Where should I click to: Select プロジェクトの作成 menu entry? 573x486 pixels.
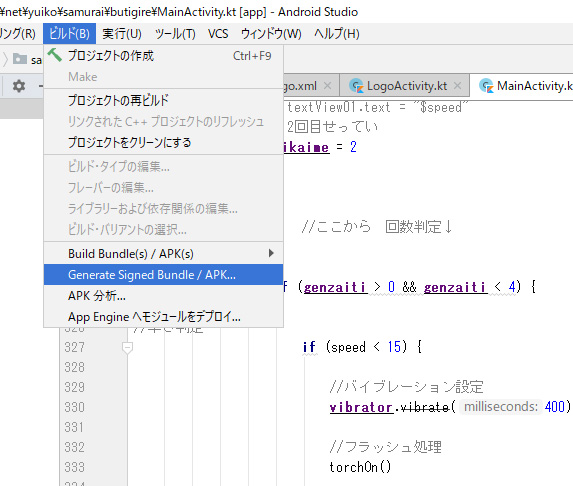point(163,56)
